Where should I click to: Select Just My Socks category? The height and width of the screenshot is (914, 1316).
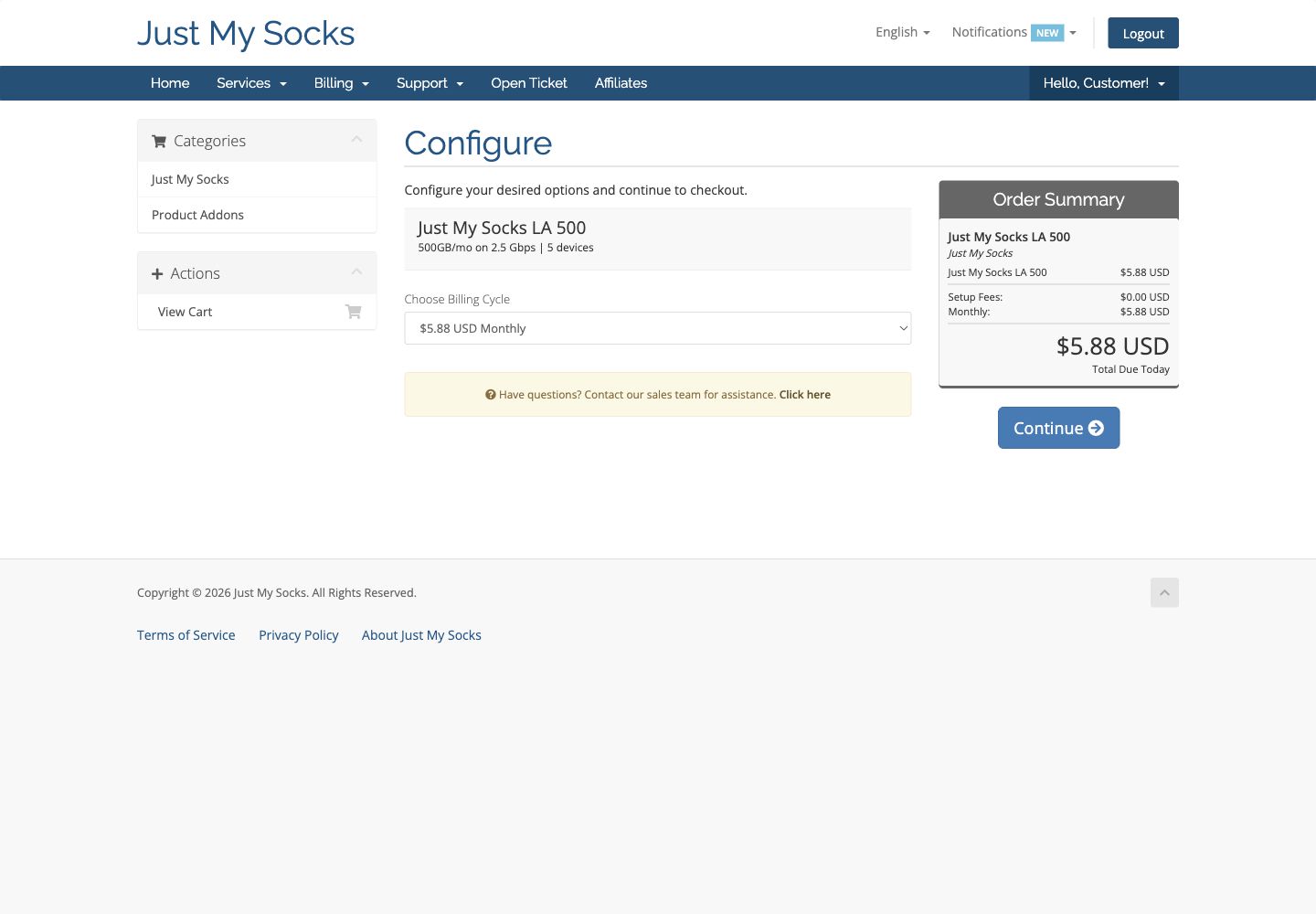click(257, 179)
